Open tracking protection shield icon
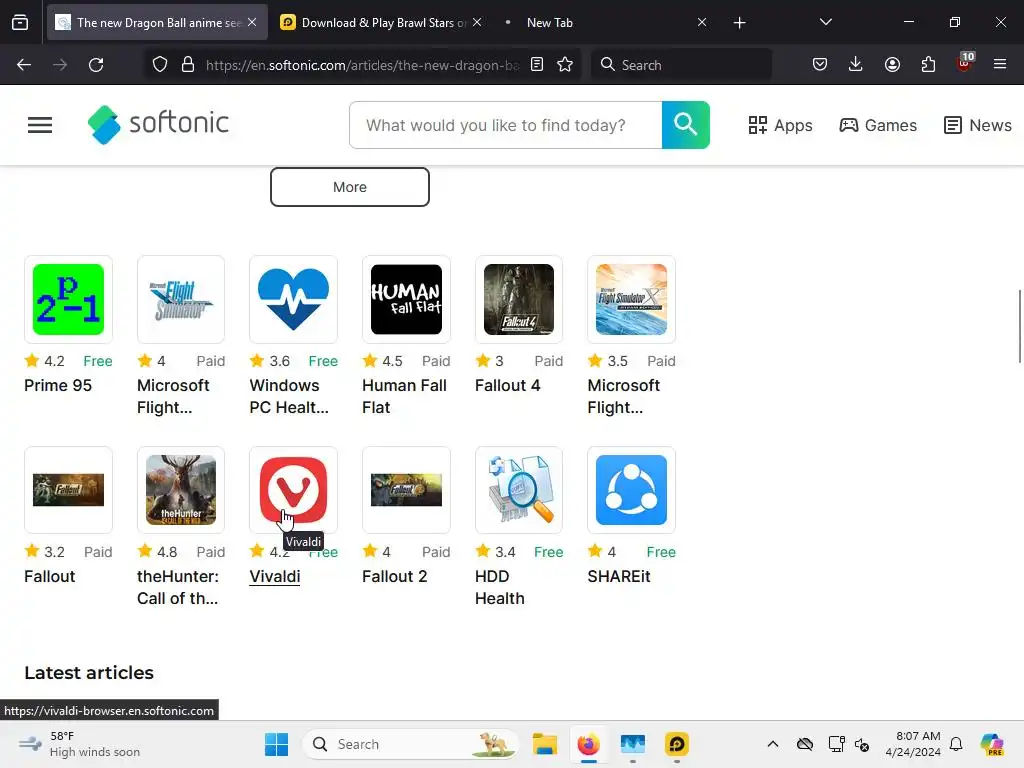This screenshot has width=1024, height=768. click(x=160, y=65)
